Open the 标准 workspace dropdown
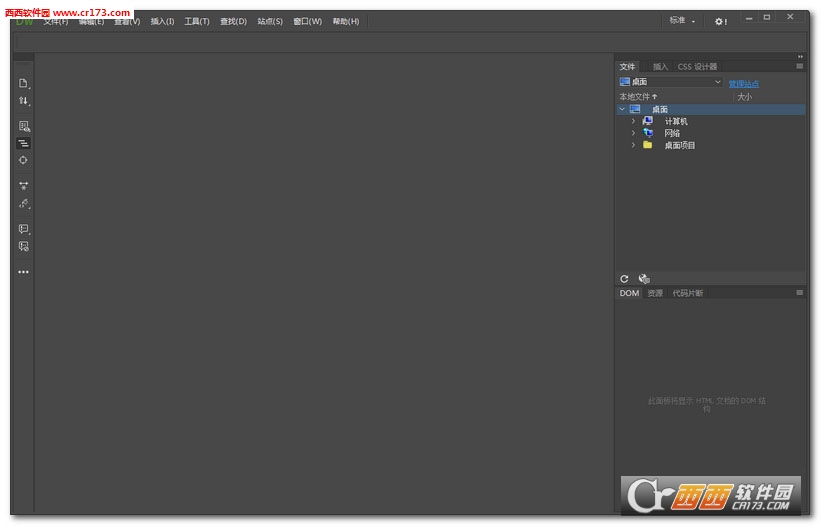The width and height of the screenshot is (821, 526). pos(683,21)
